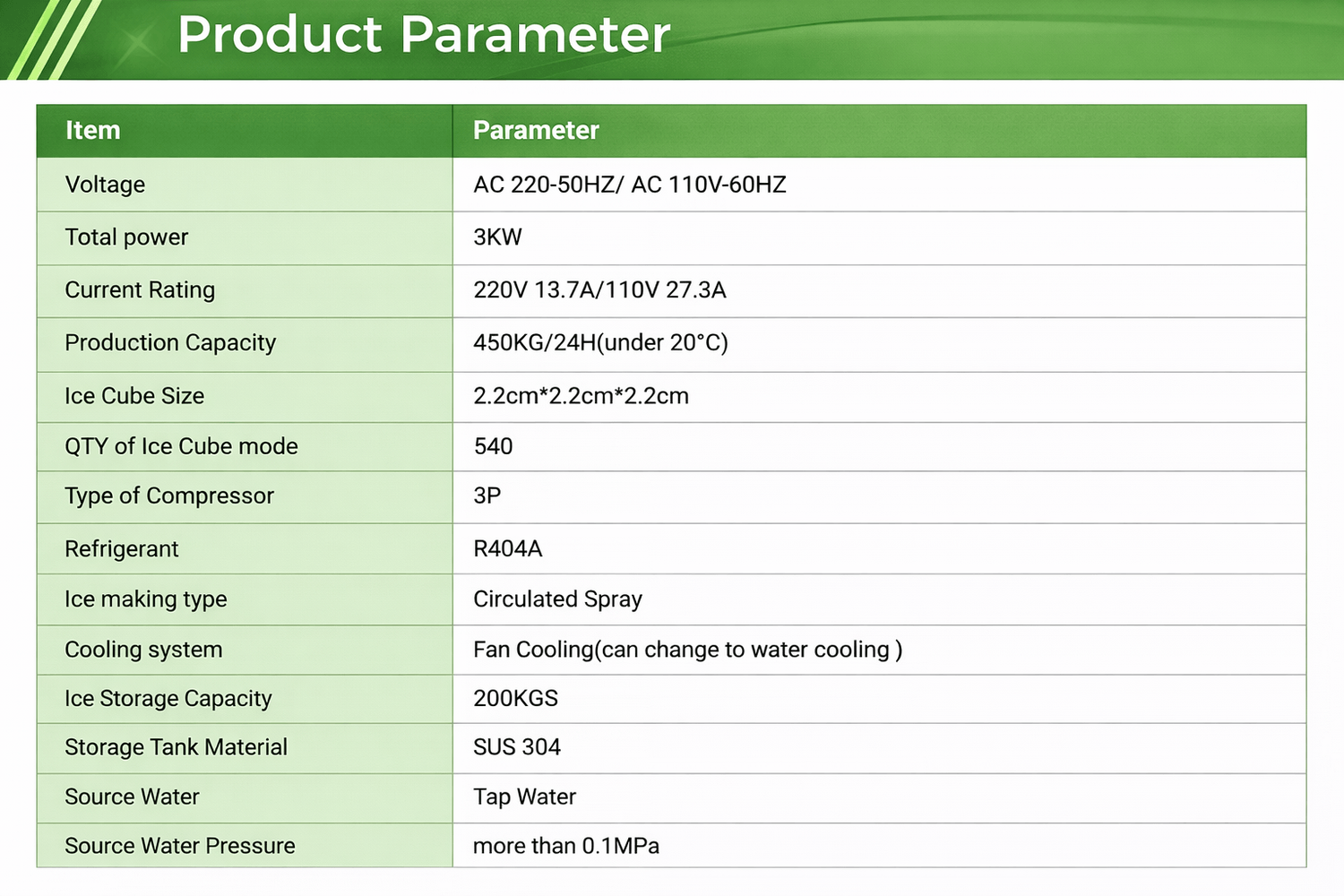
Task: Select the R404A refrigerant value
Action: point(507,548)
